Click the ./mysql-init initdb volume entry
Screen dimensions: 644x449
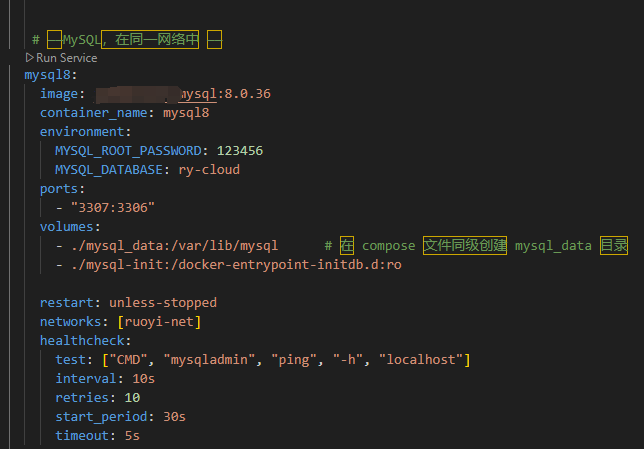236,265
